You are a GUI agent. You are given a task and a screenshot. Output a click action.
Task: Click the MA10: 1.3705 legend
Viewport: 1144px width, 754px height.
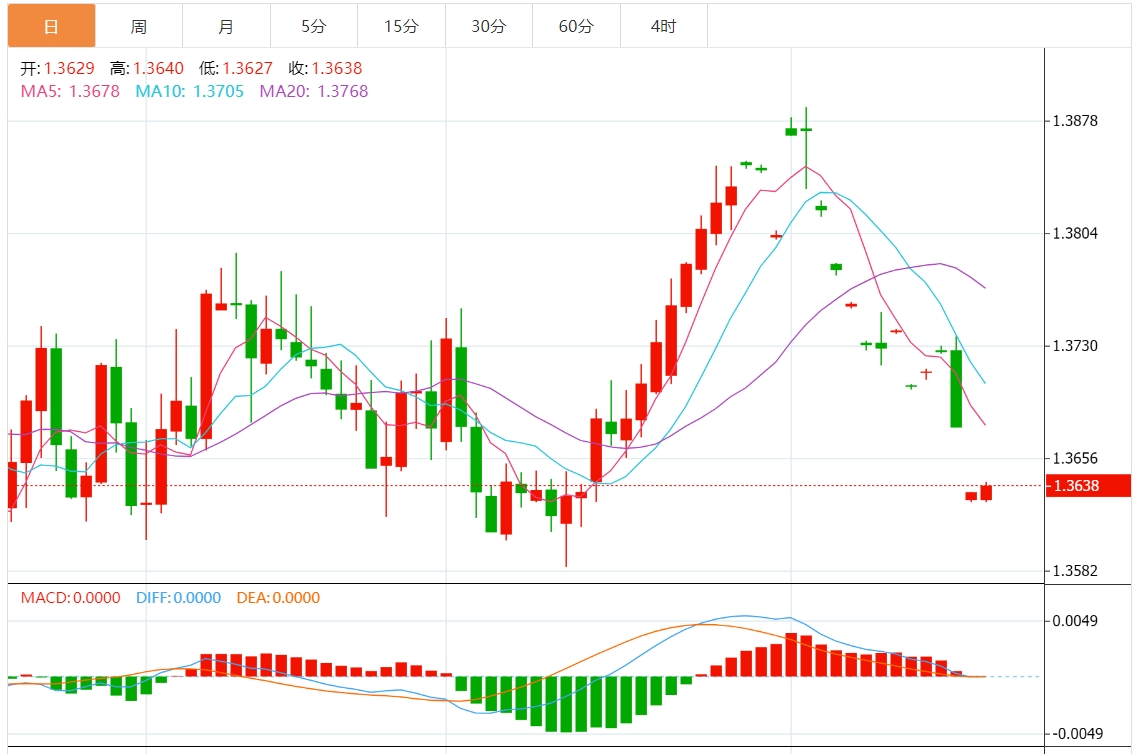pos(190,91)
